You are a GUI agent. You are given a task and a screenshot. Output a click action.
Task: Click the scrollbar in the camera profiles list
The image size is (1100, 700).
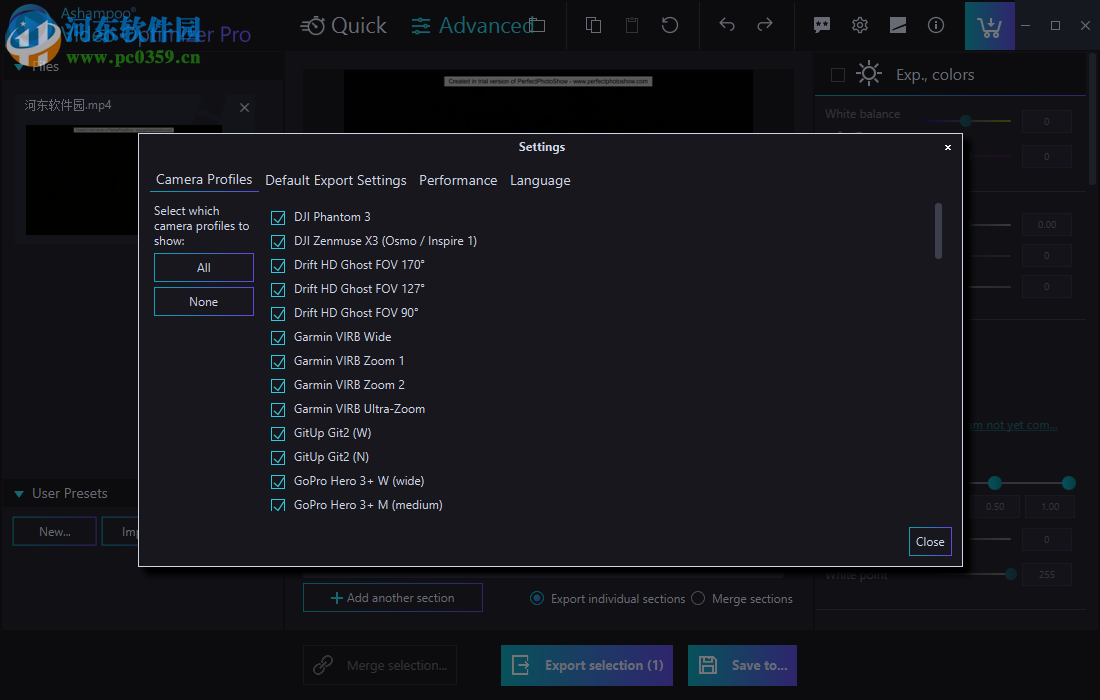(x=938, y=230)
